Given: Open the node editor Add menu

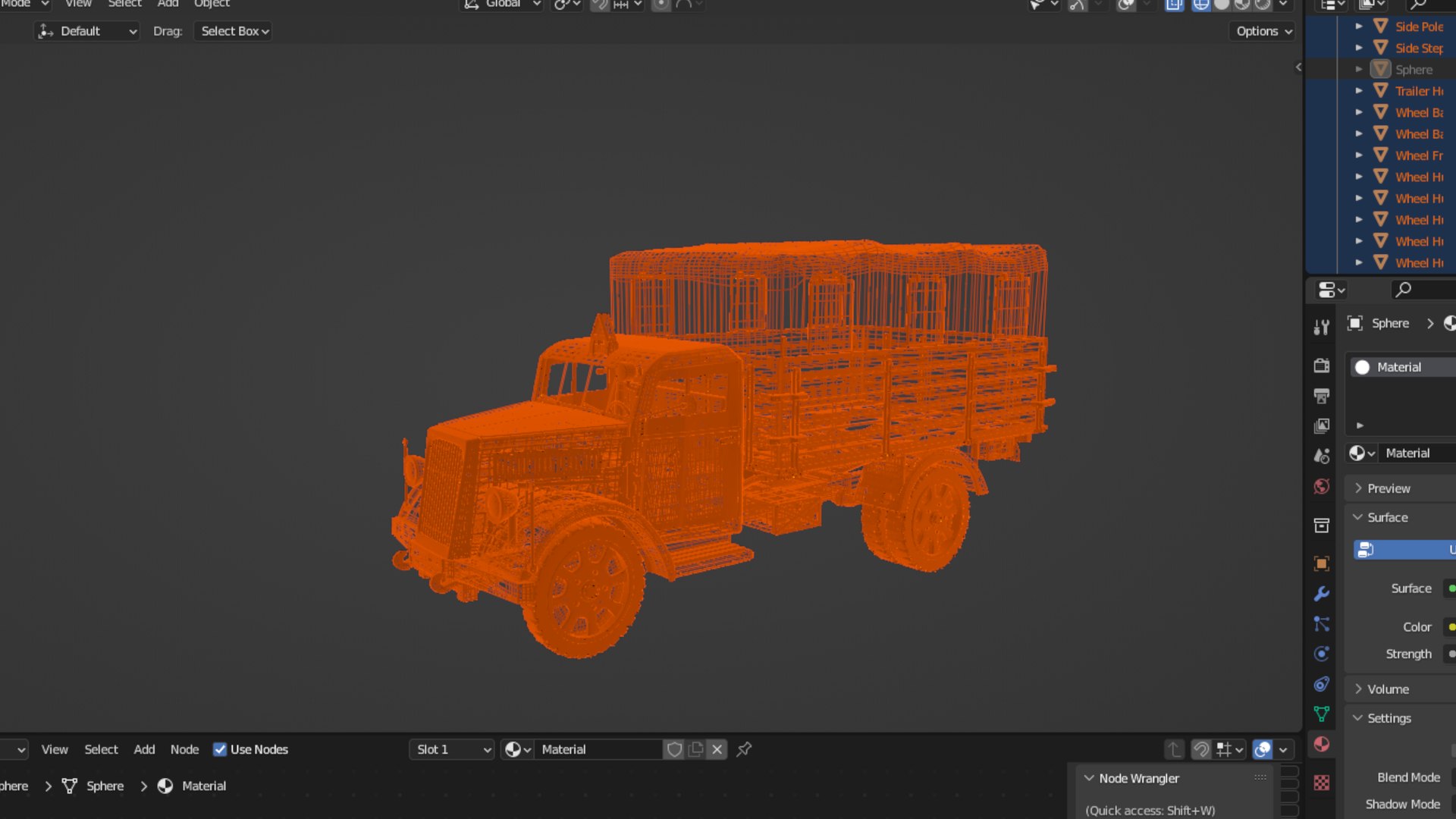Looking at the screenshot, I should tap(144, 749).
